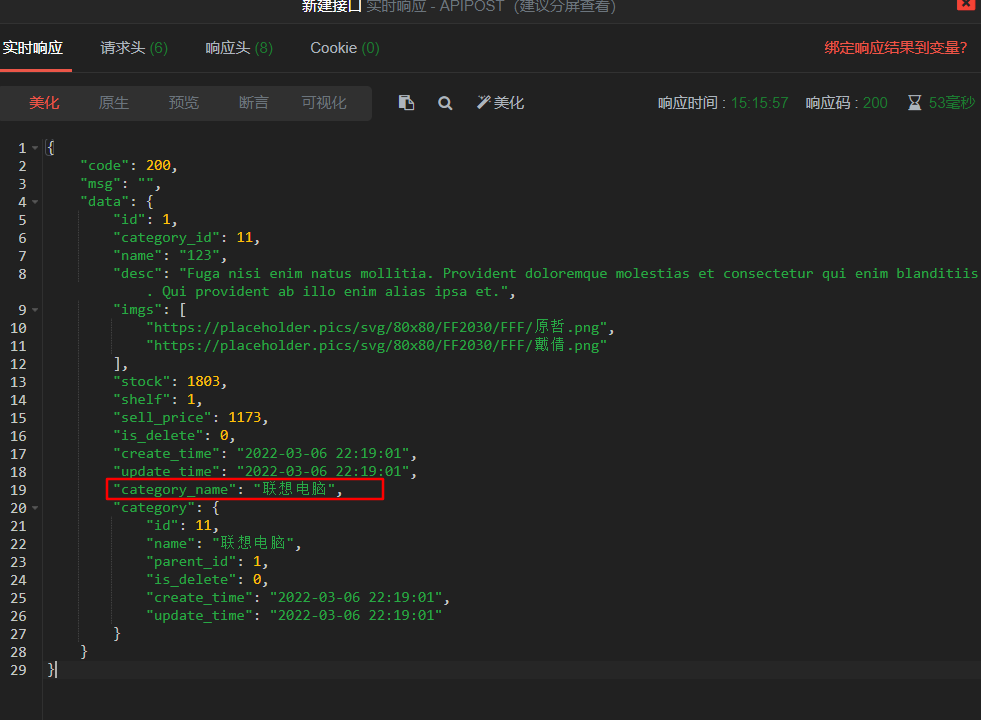Collapse the data object node
Viewport: 981px width, 720px height.
click(x=33, y=201)
